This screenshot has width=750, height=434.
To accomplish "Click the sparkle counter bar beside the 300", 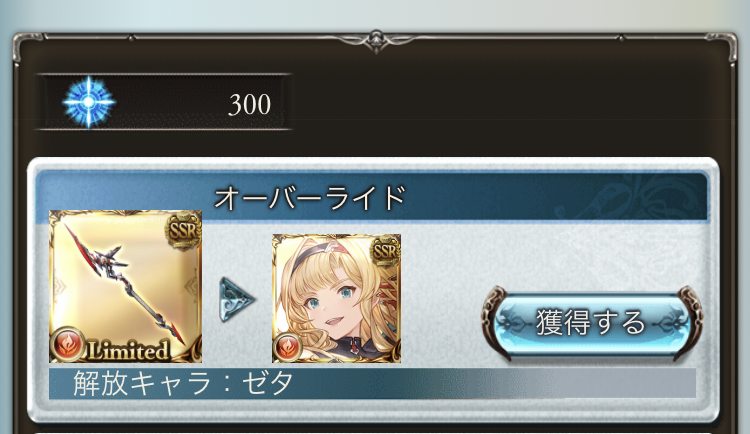I will pos(164,101).
